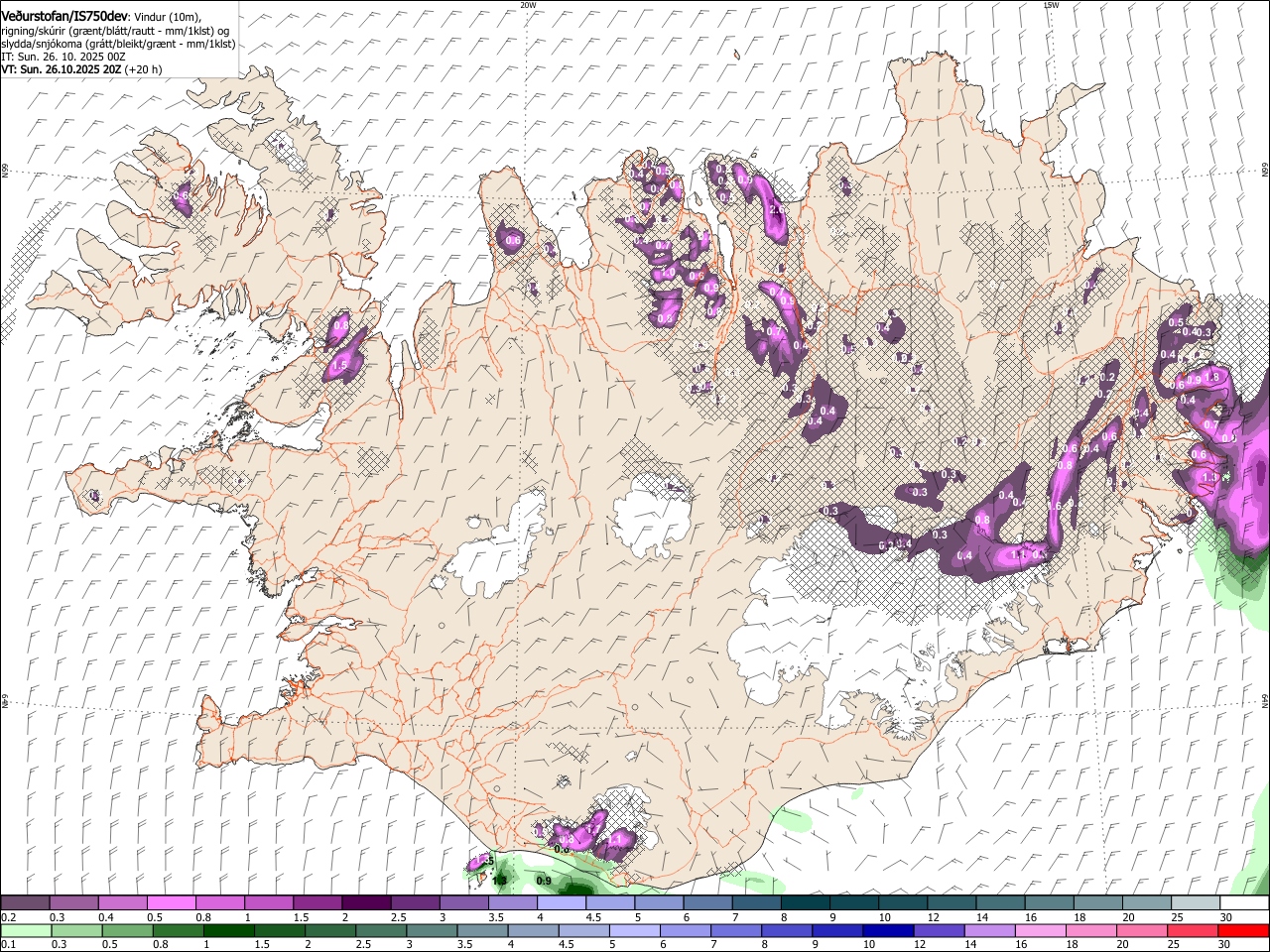
Task: Select lower legend swatch between 0.3 and 0.5
Action: (76, 930)
